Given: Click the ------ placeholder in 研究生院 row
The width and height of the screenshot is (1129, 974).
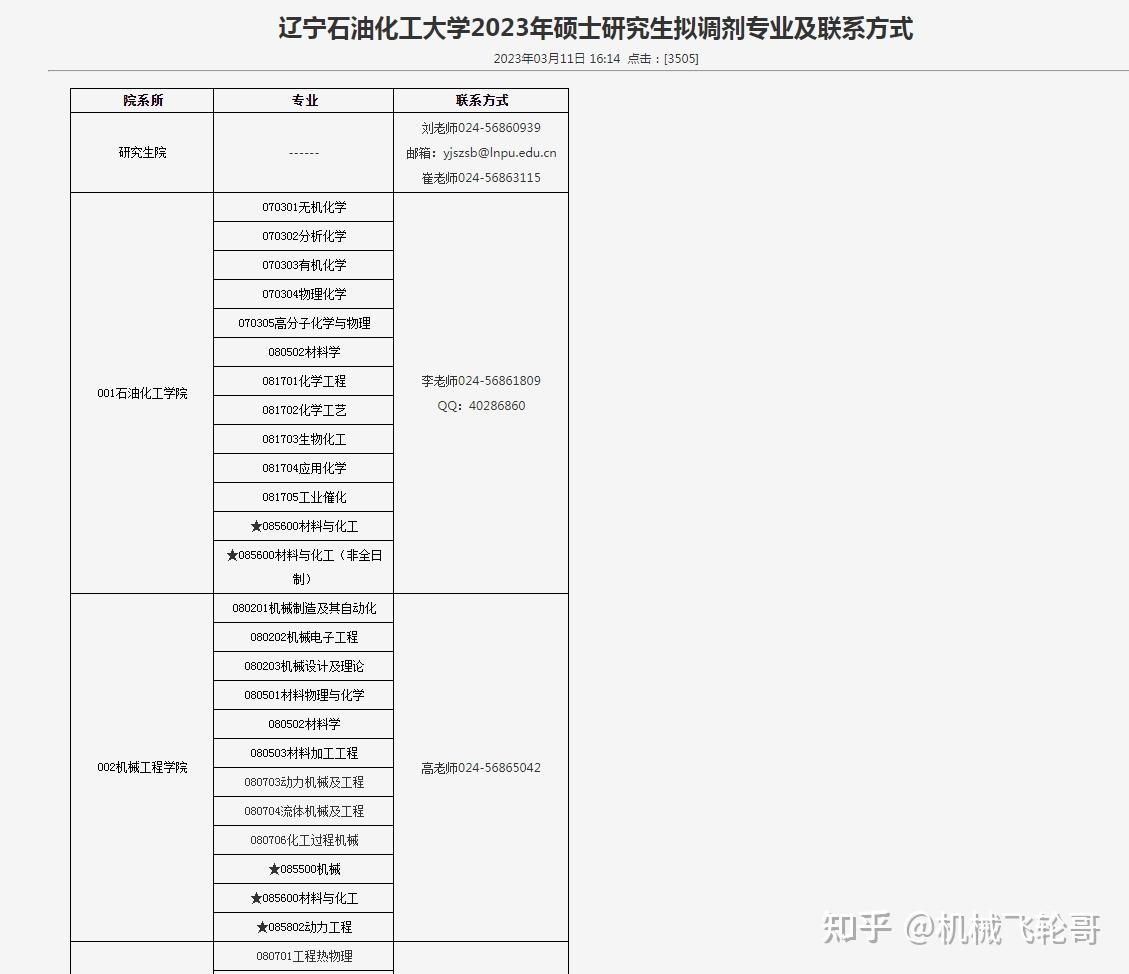Looking at the screenshot, I should pyautogui.click(x=304, y=153).
